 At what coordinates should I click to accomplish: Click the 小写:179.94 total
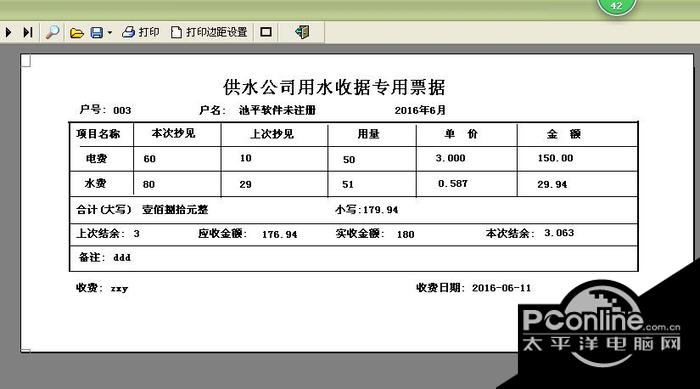367,209
